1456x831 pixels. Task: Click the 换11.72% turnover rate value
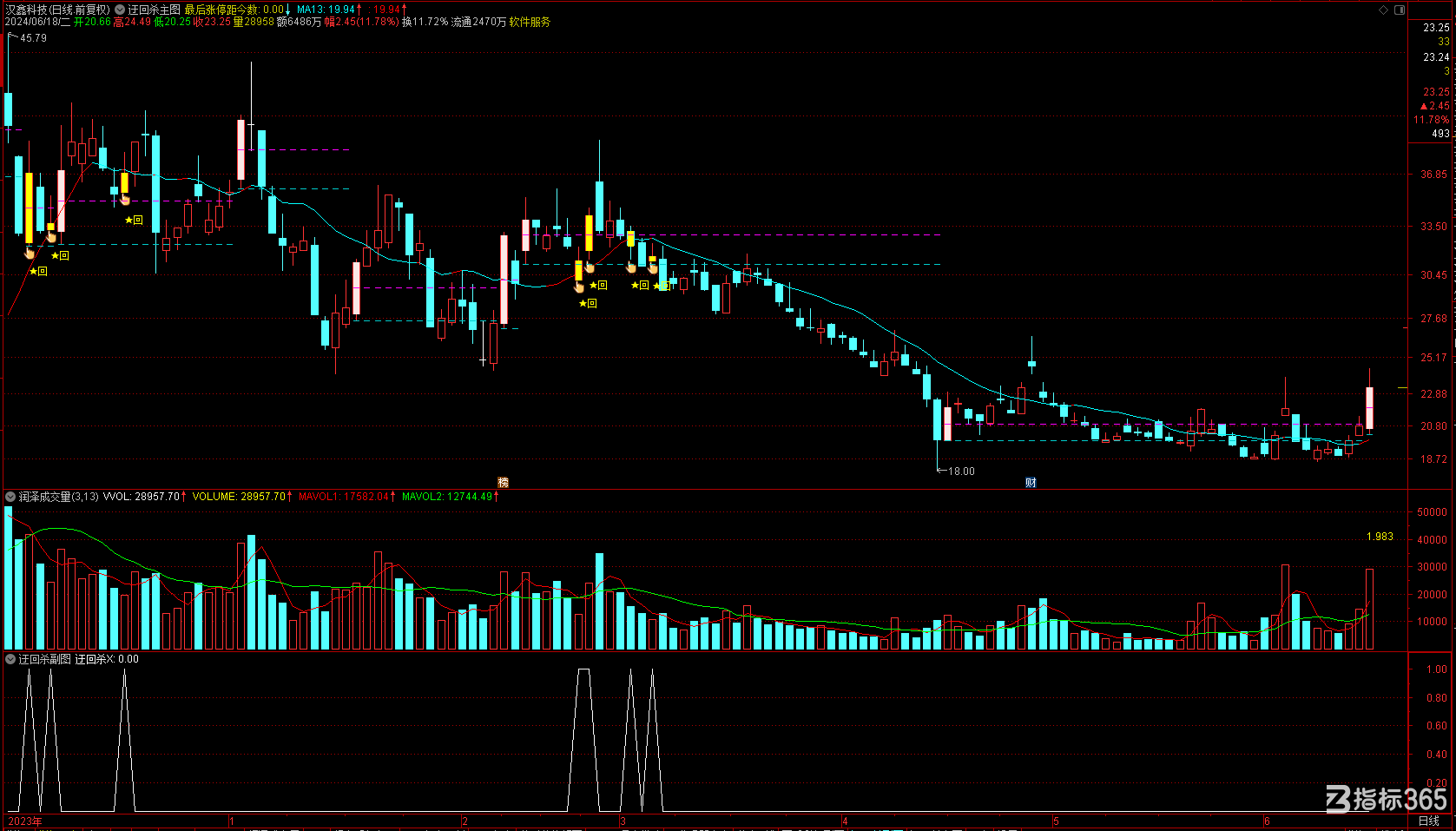point(425,22)
